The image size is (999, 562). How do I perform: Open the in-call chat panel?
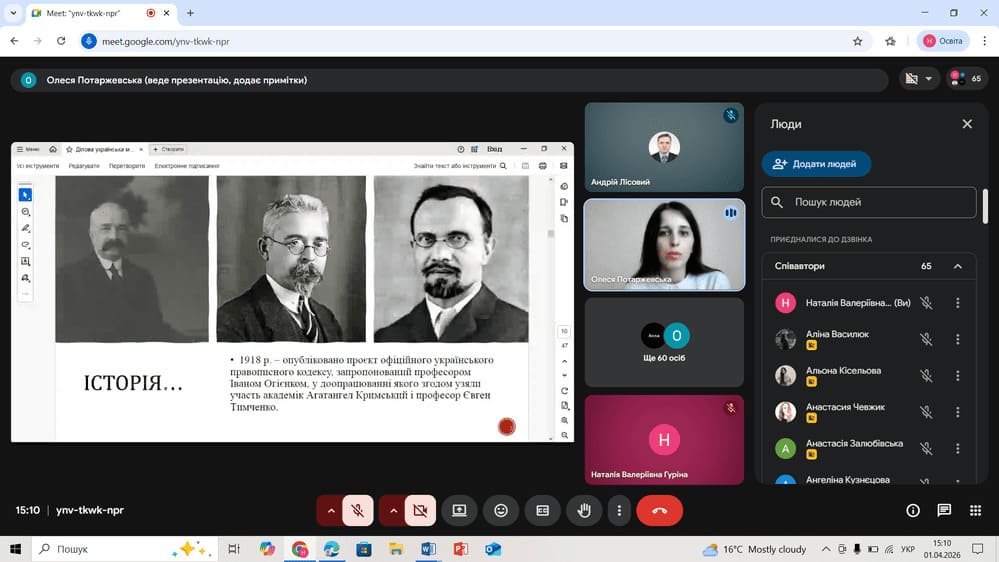pyautogui.click(x=943, y=510)
